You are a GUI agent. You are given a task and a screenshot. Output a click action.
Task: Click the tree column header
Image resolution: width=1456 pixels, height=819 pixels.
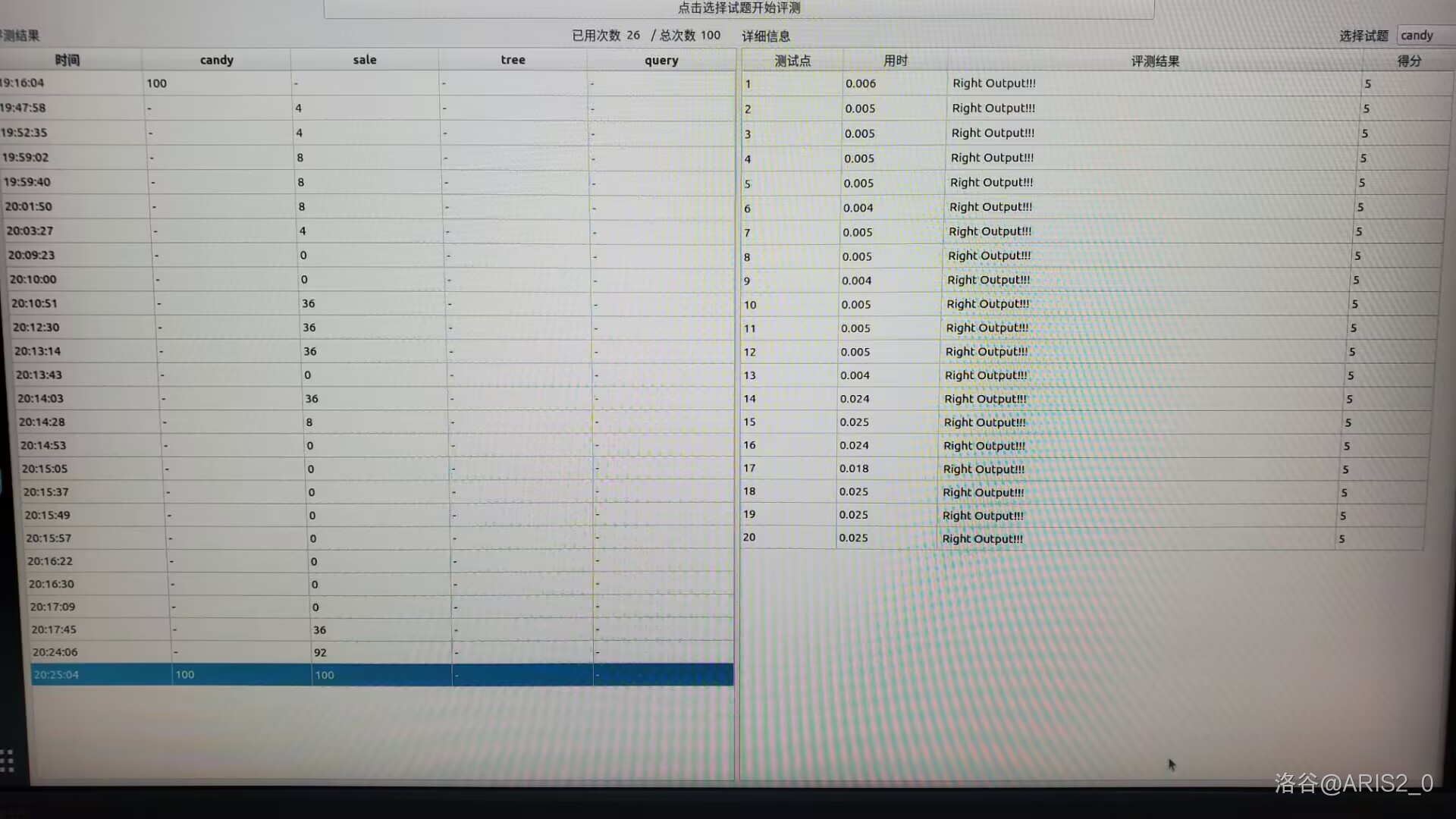513,60
